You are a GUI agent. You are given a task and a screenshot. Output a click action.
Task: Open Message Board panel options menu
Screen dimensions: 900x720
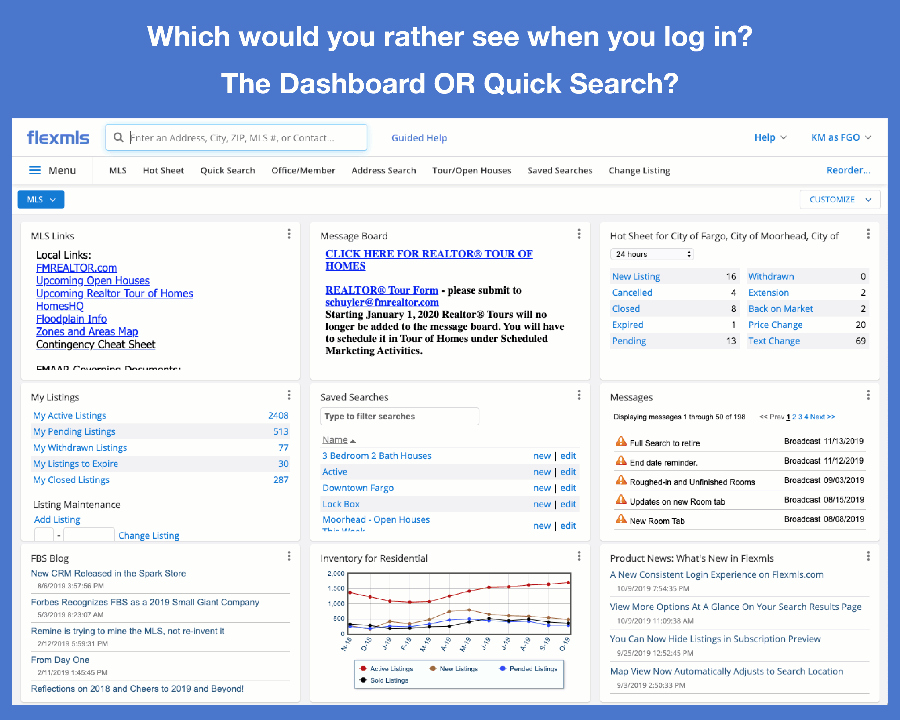[579, 234]
